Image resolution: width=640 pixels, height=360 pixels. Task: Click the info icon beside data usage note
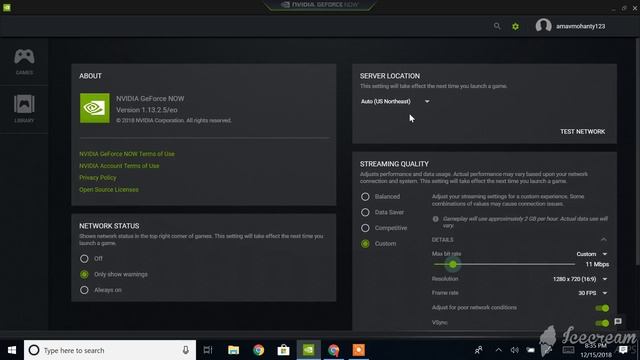tap(436, 219)
